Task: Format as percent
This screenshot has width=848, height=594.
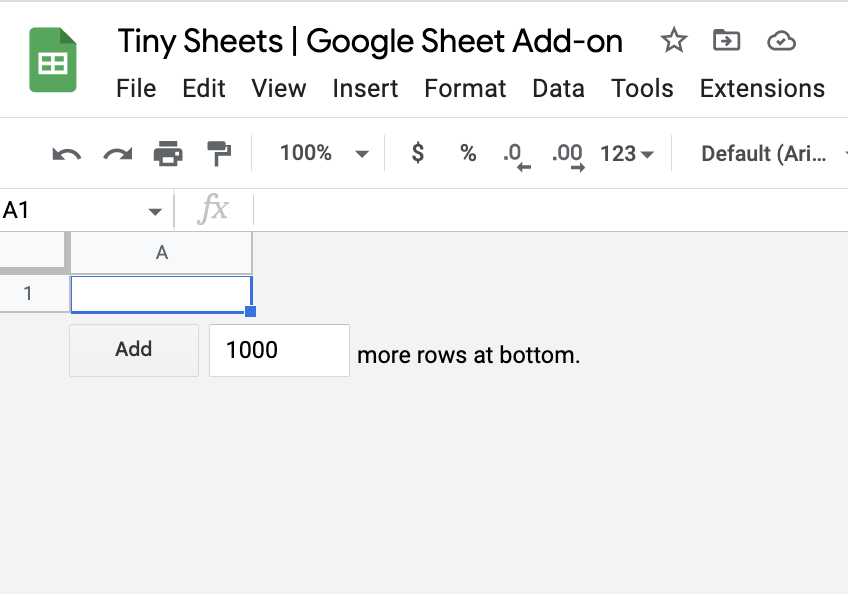Action: (468, 153)
